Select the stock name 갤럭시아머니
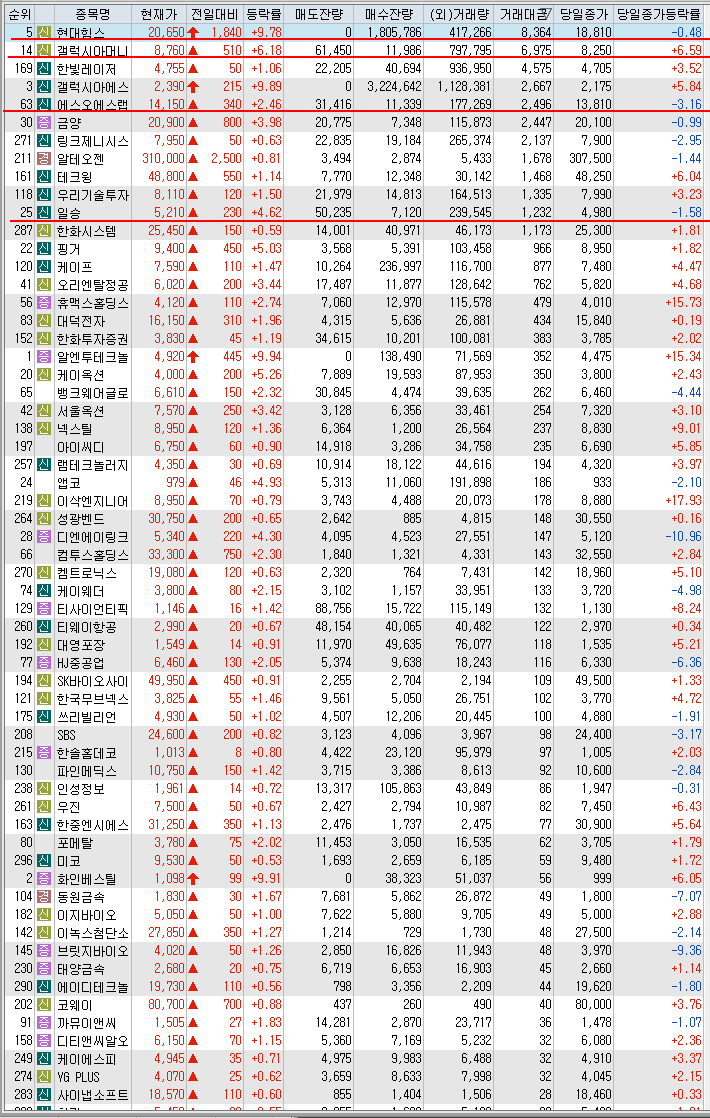Screen dimensions: 710x1118 point(93,51)
